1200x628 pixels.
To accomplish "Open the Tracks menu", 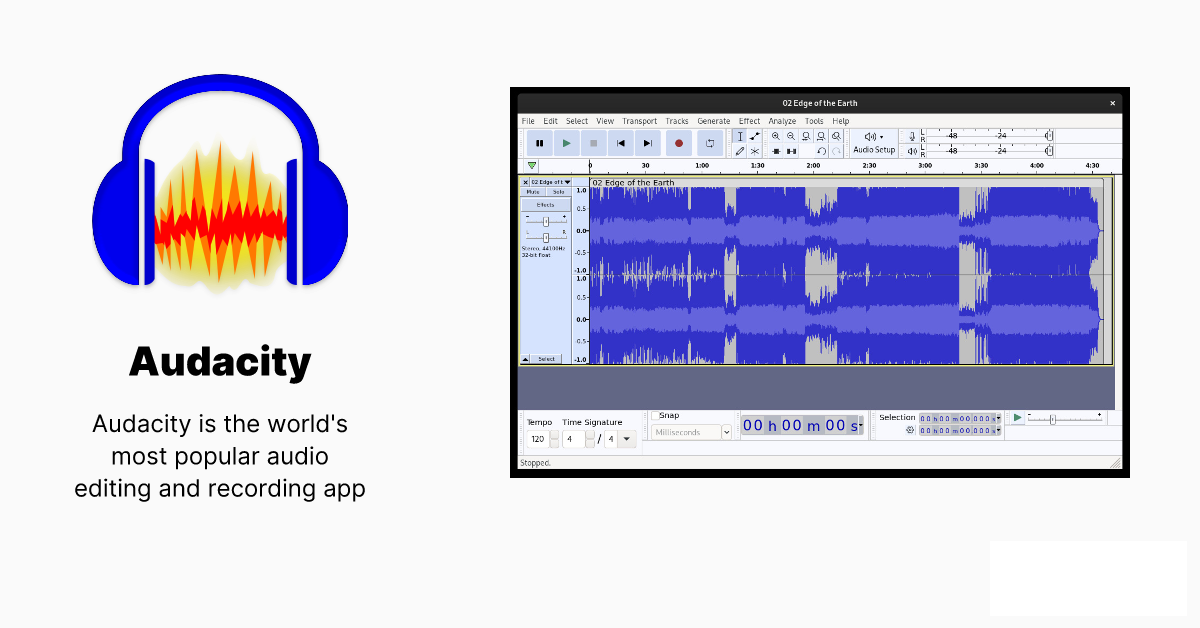I will click(677, 121).
